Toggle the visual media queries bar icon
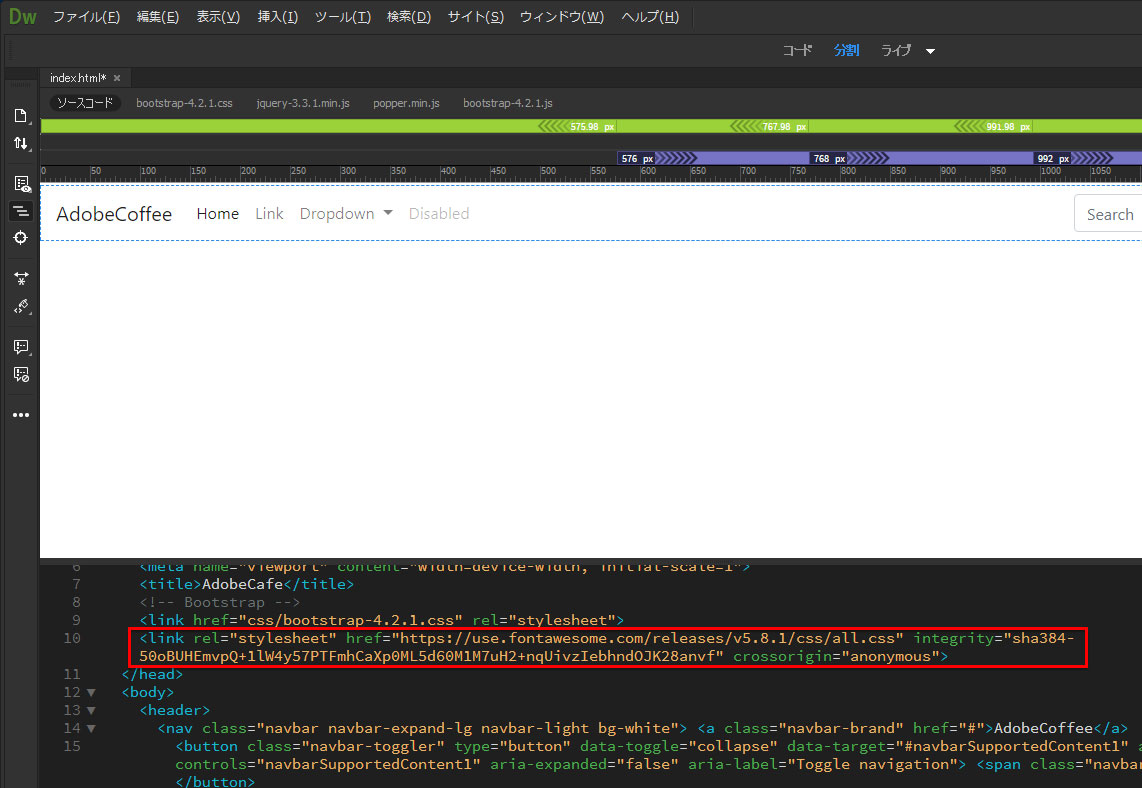Viewport: 1142px width, 788px height. (x=20, y=211)
